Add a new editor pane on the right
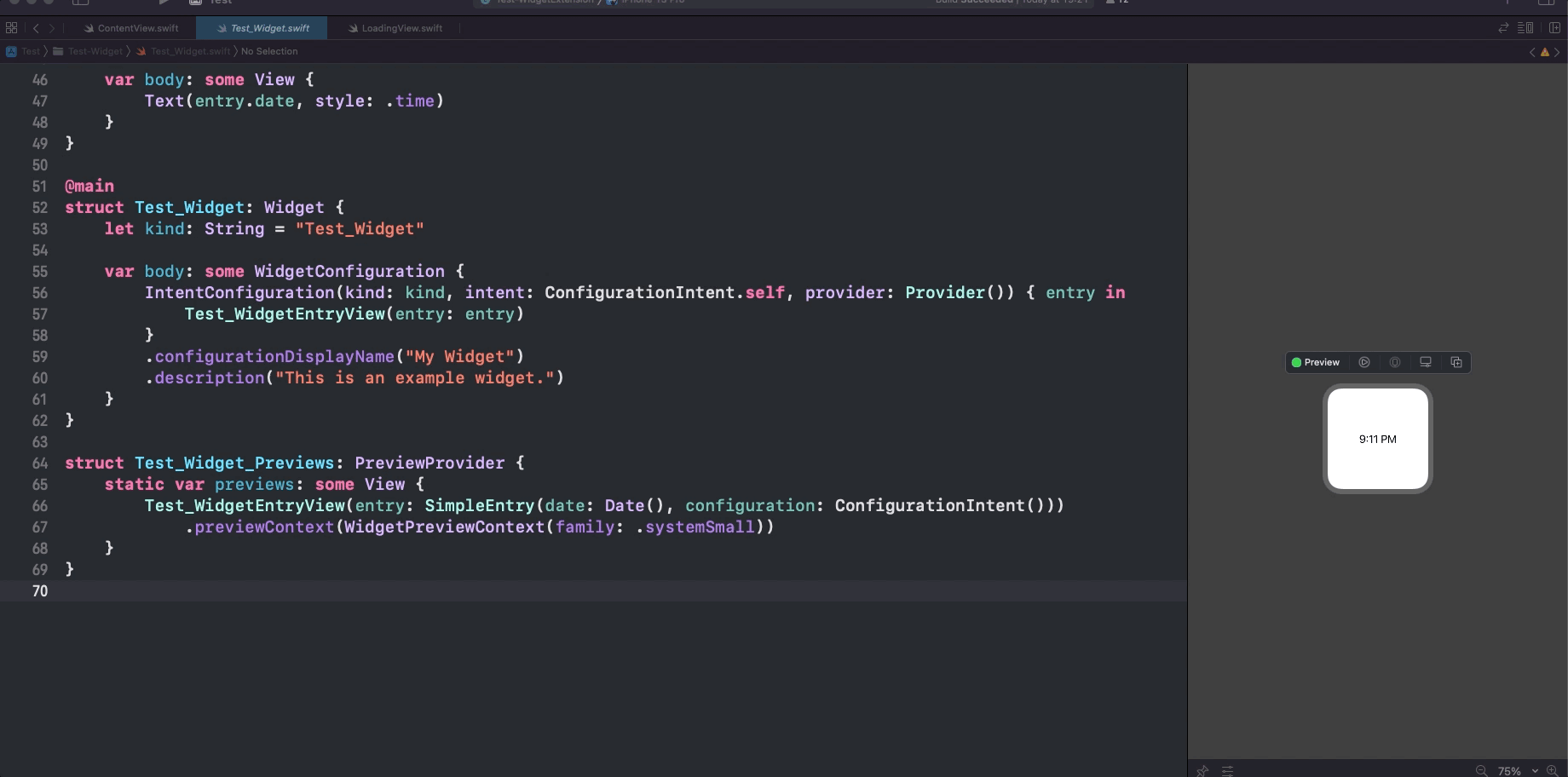Screen dimensions: 1568x777 point(1554,28)
